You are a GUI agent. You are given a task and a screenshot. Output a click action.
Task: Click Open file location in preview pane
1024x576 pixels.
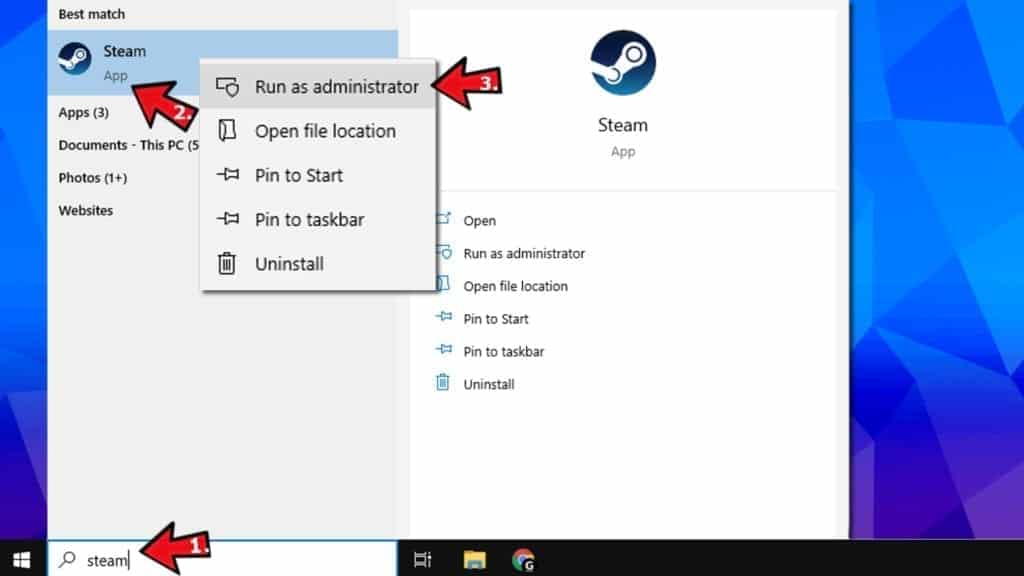[x=515, y=286]
